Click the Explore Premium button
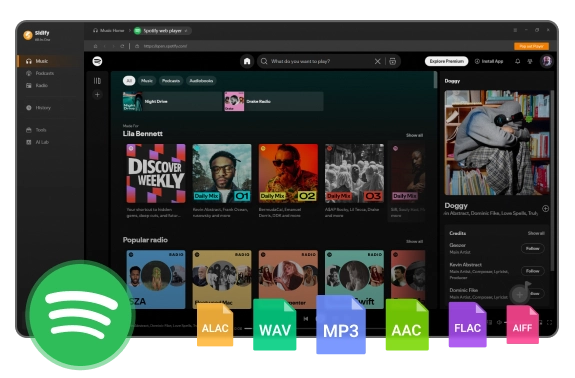 coord(446,61)
